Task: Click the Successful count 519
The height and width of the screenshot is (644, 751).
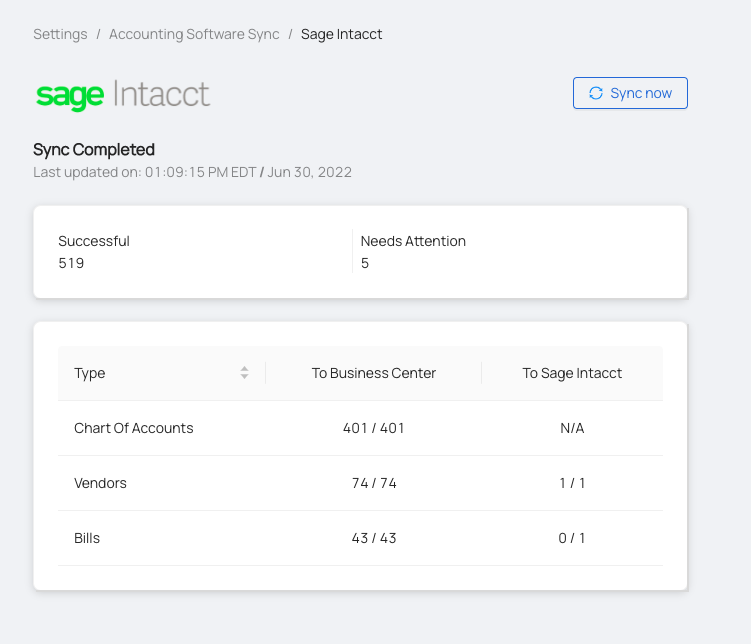Action: point(71,263)
